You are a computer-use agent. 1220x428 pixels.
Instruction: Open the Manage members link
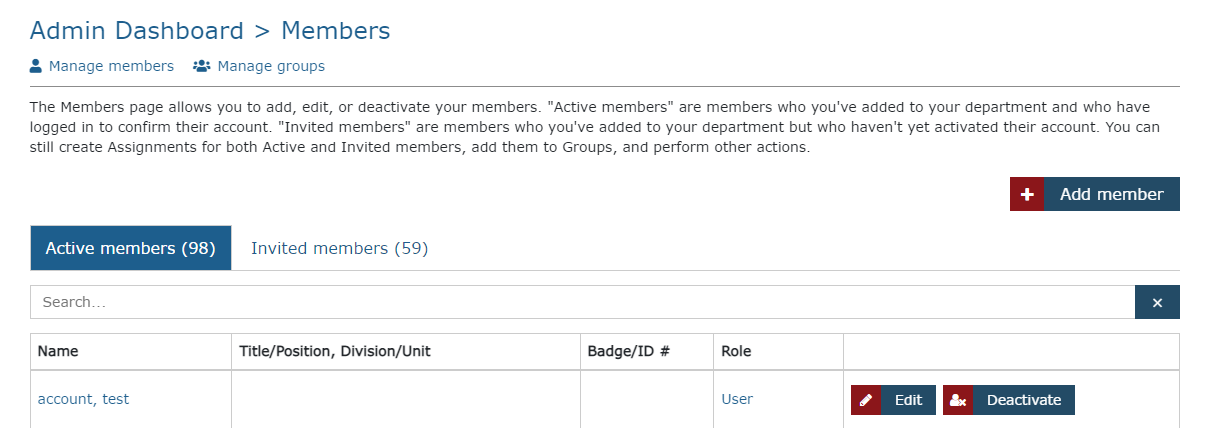coord(111,66)
